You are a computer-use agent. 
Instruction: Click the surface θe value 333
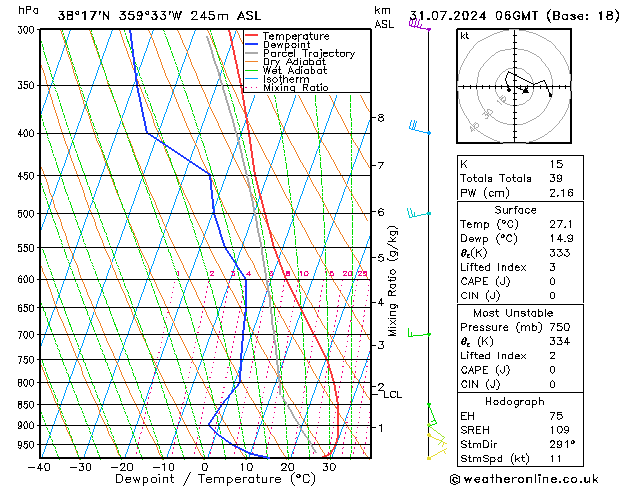[560, 253]
